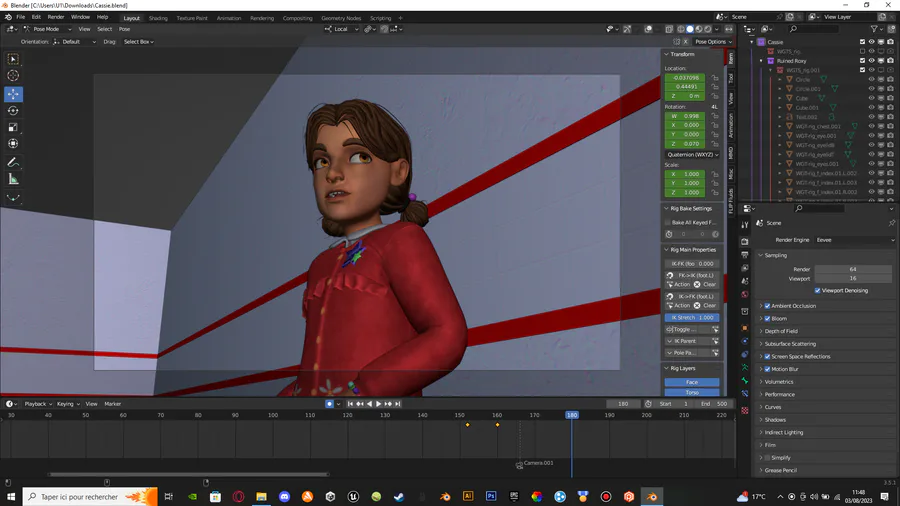Open the Output properties tab icon
The width and height of the screenshot is (900, 506).
(744, 255)
